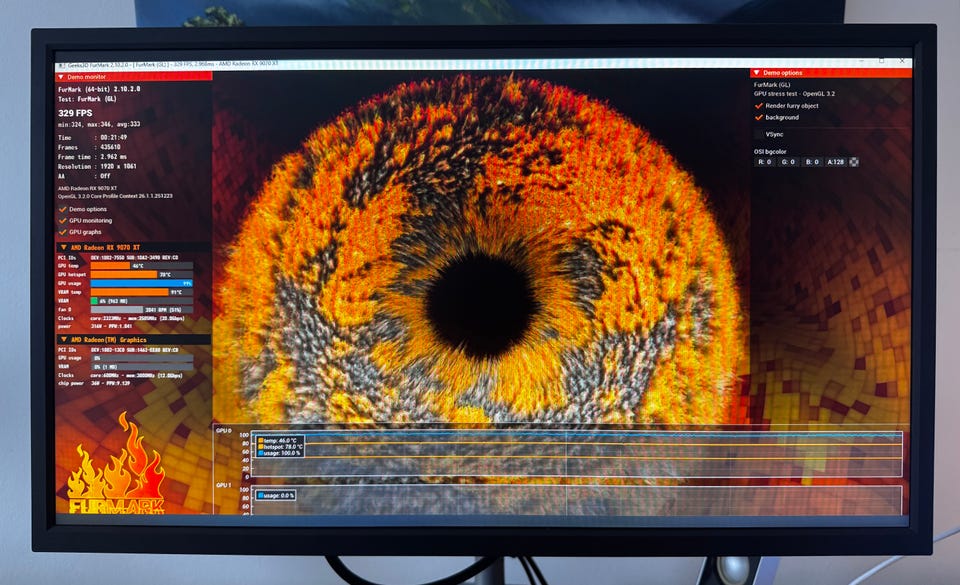Open the OSI bgcolor color swatch

(854, 162)
